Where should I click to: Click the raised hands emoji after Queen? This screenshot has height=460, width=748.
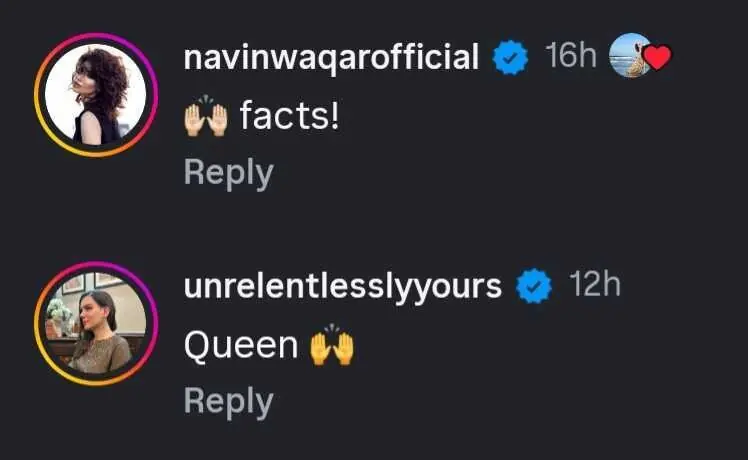331,346
